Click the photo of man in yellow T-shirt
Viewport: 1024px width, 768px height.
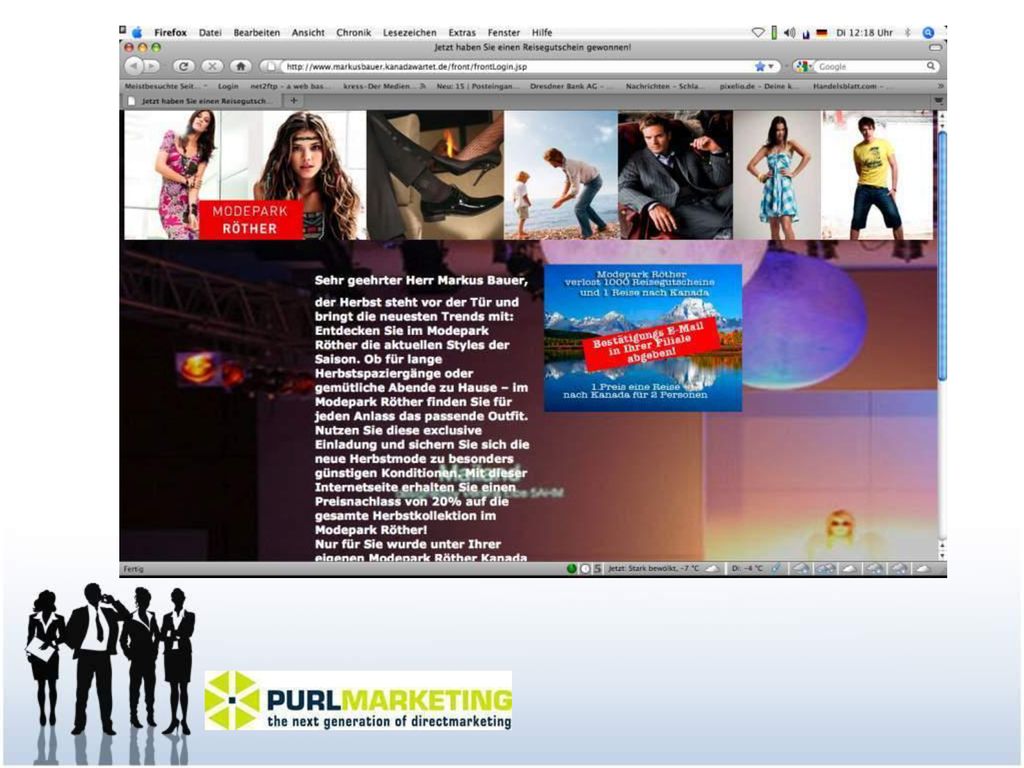[877, 174]
